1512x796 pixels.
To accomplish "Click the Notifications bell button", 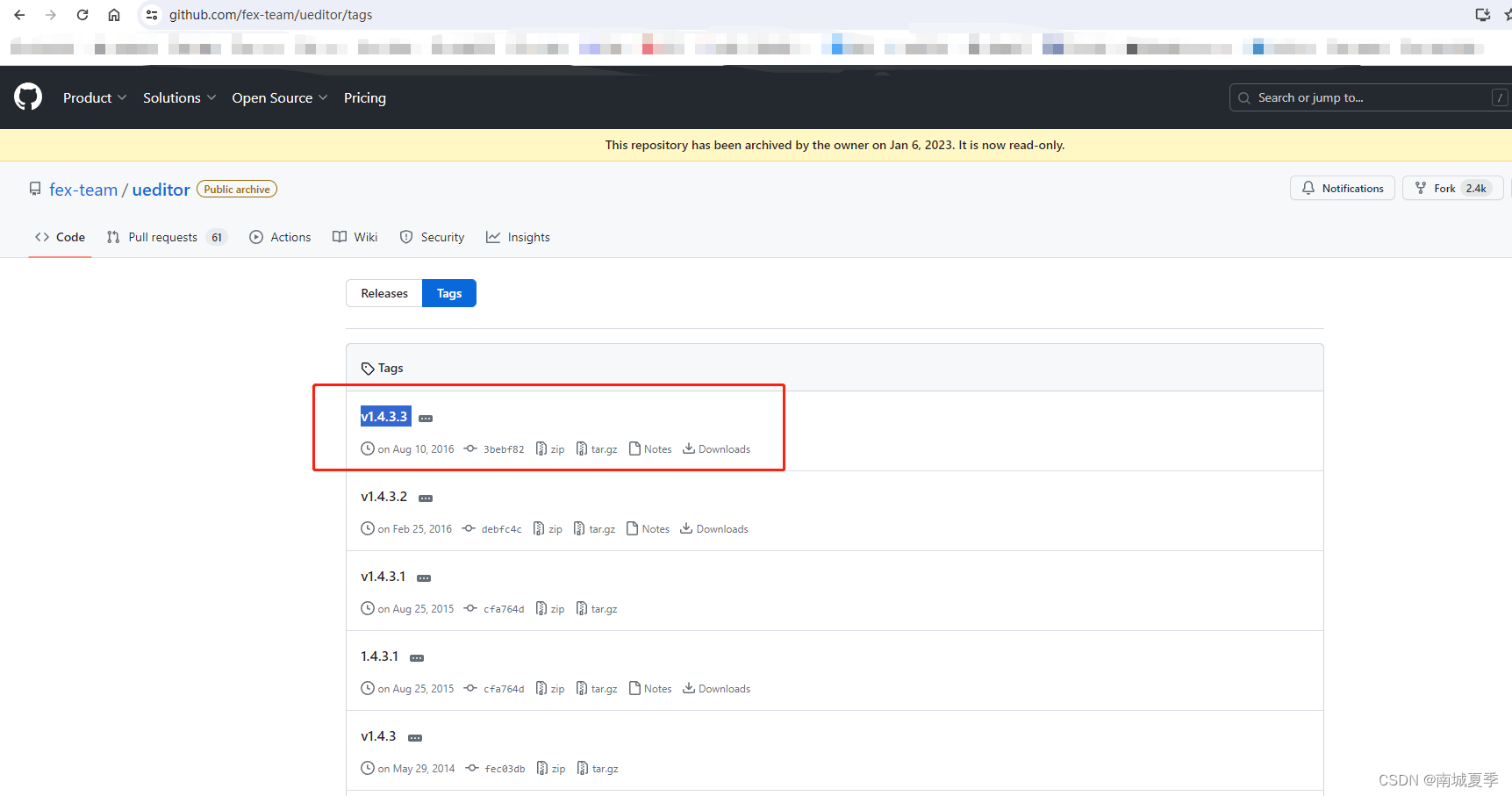I will [x=1343, y=188].
